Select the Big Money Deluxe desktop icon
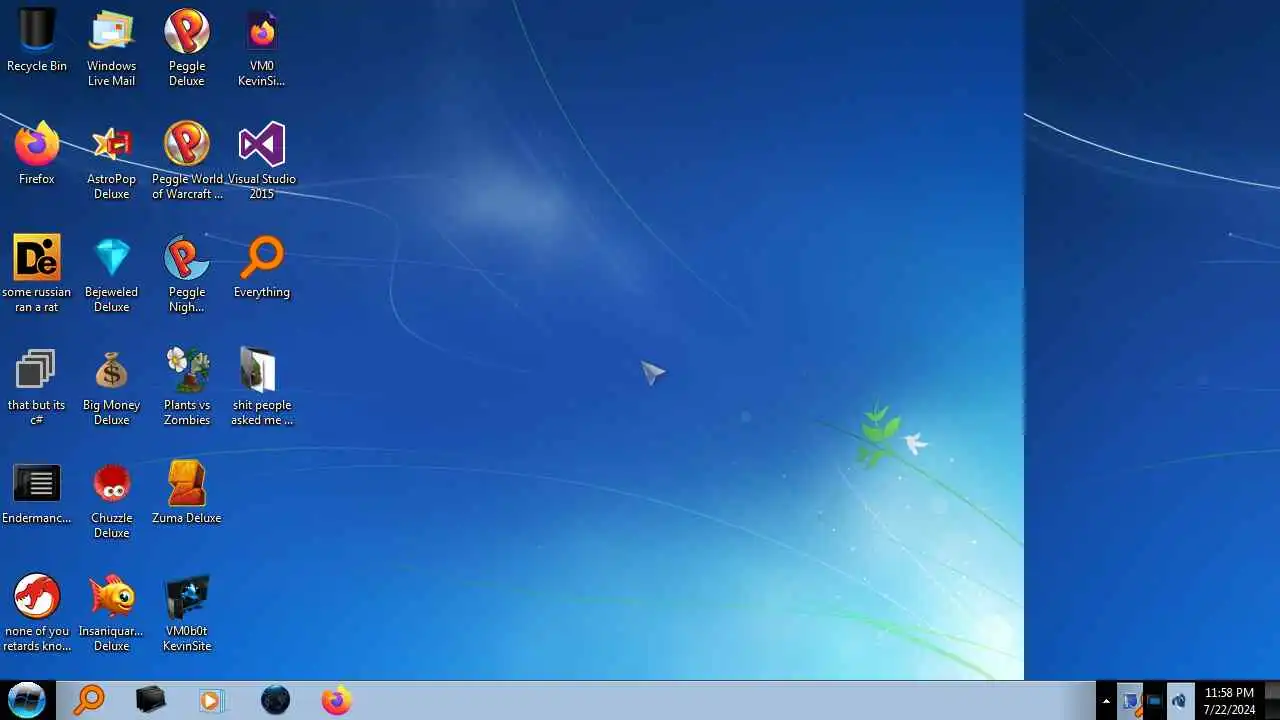The image size is (1280, 720). (111, 387)
